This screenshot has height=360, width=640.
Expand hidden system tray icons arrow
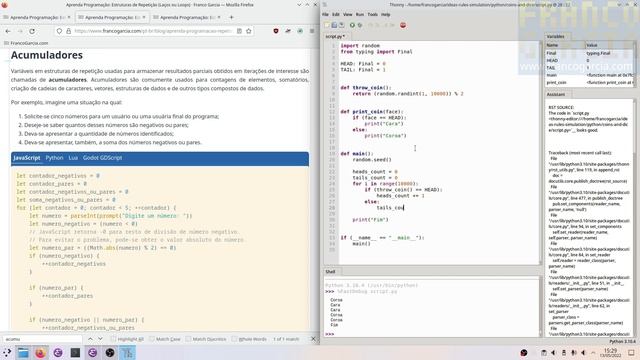(x=593, y=353)
